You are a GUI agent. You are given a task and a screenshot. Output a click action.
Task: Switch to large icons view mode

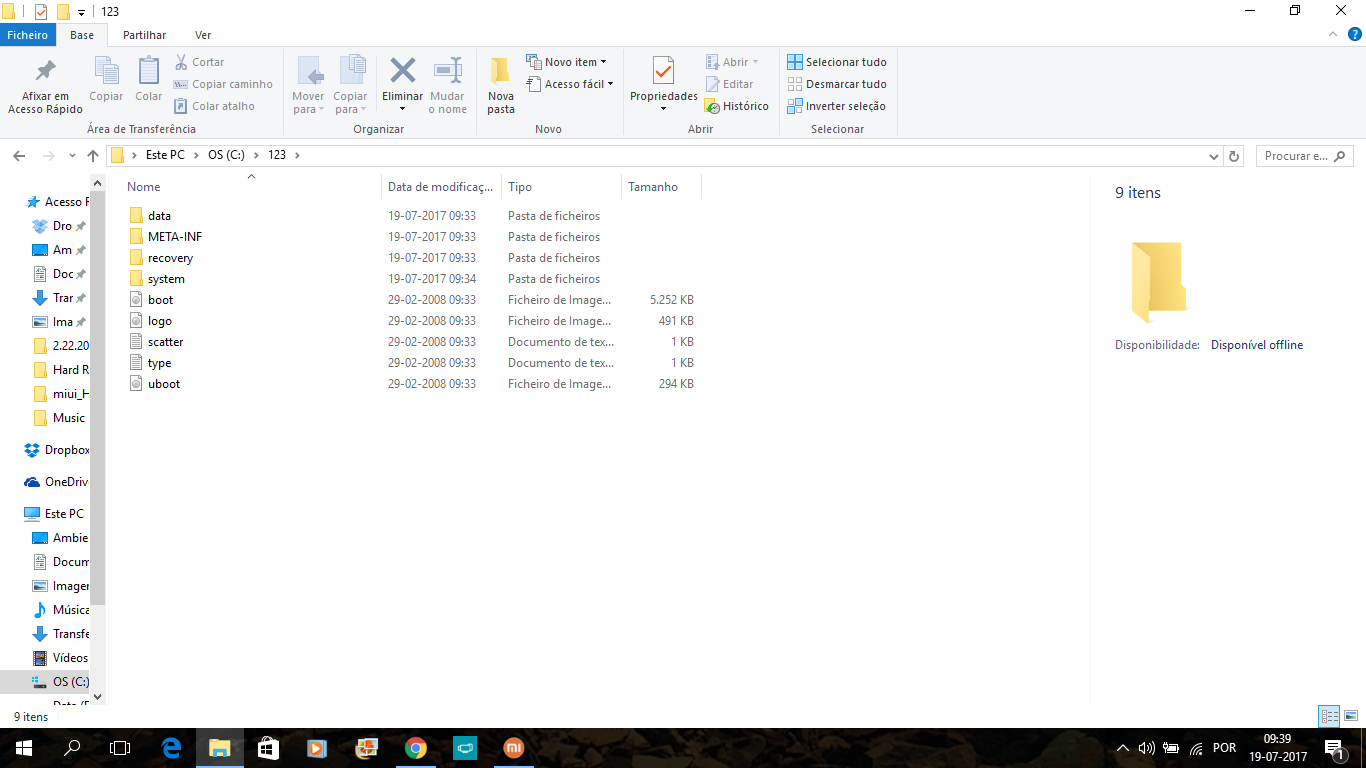[1351, 716]
